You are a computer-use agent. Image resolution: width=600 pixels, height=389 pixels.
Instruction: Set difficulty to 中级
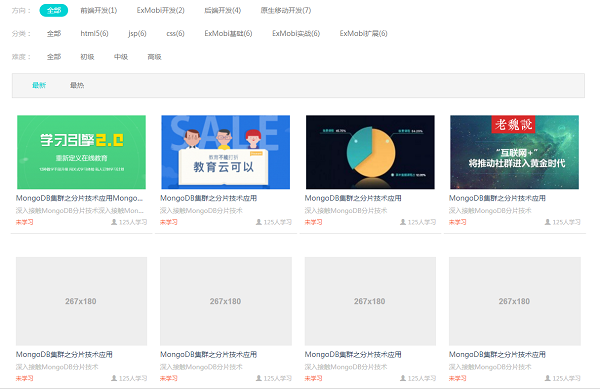[121, 57]
